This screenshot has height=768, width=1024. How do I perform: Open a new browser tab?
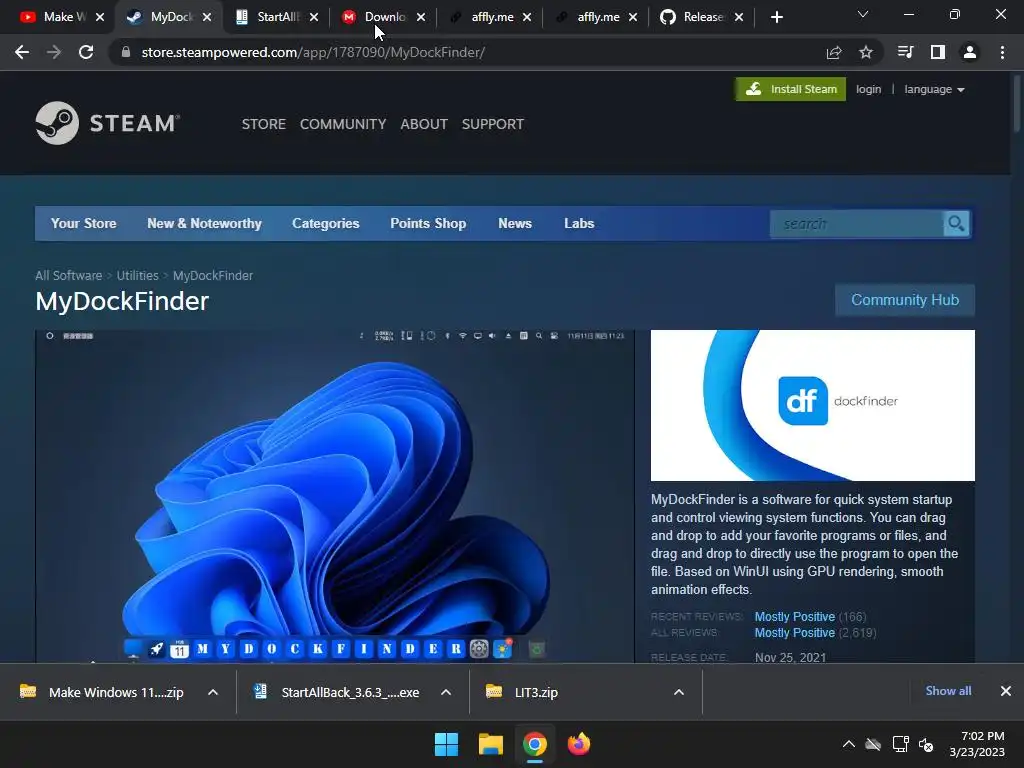pos(776,17)
